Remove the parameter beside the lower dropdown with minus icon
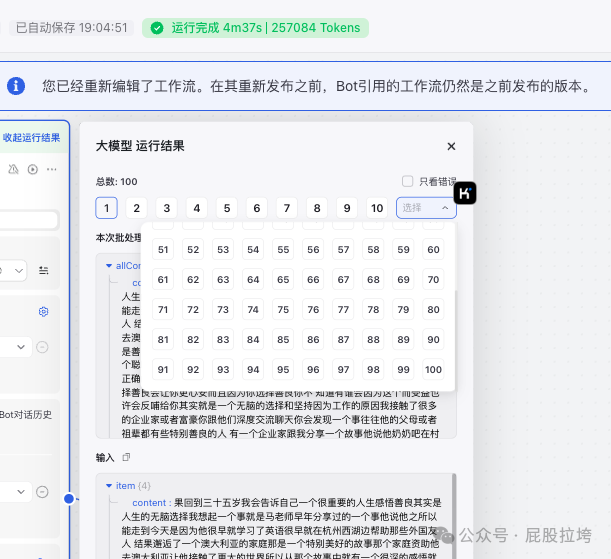611x559 pixels. click(x=42, y=492)
